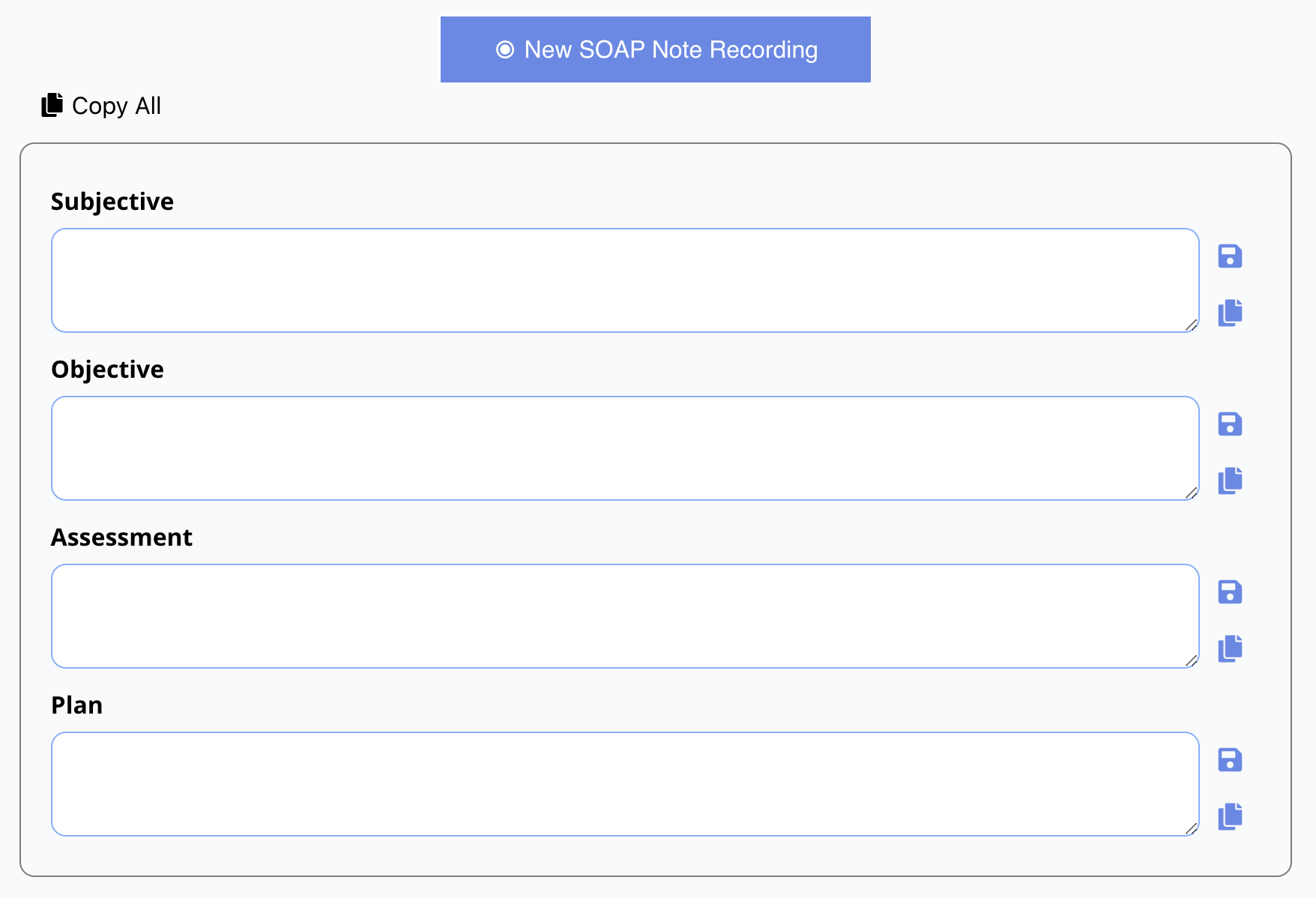1316x898 pixels.
Task: Focus the Assessment text area
Action: pos(624,616)
